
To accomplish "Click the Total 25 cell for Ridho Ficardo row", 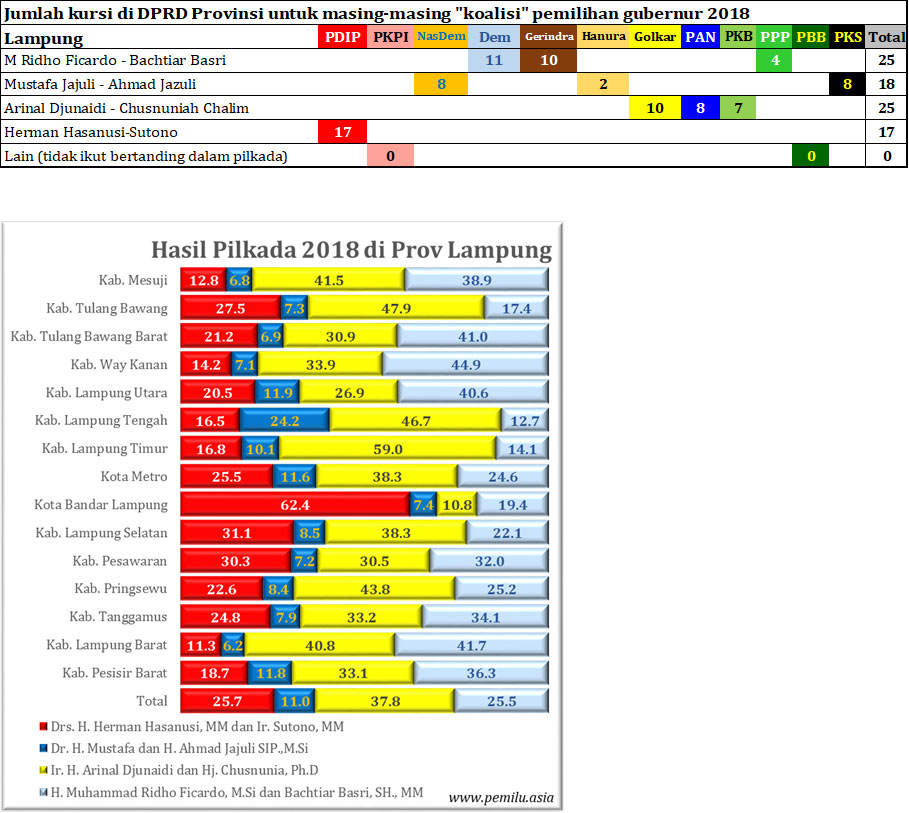I will tap(886, 60).
